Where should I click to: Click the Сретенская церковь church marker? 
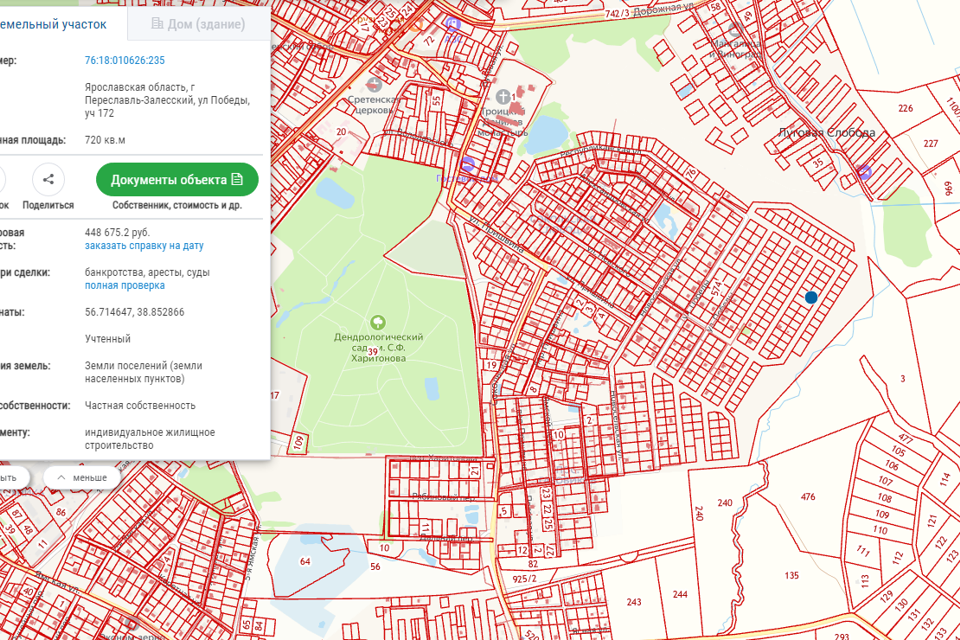click(x=374, y=85)
